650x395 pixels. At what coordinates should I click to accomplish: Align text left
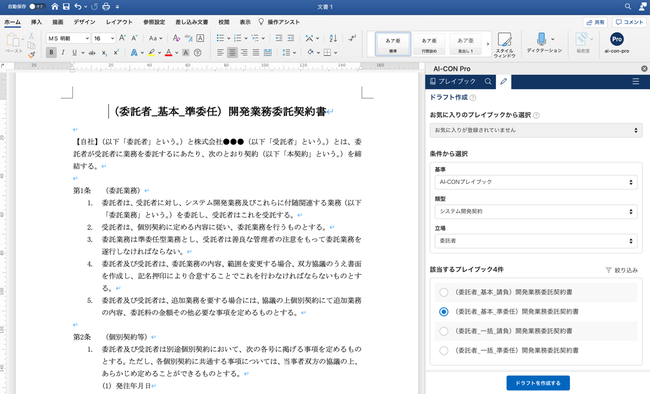click(221, 53)
